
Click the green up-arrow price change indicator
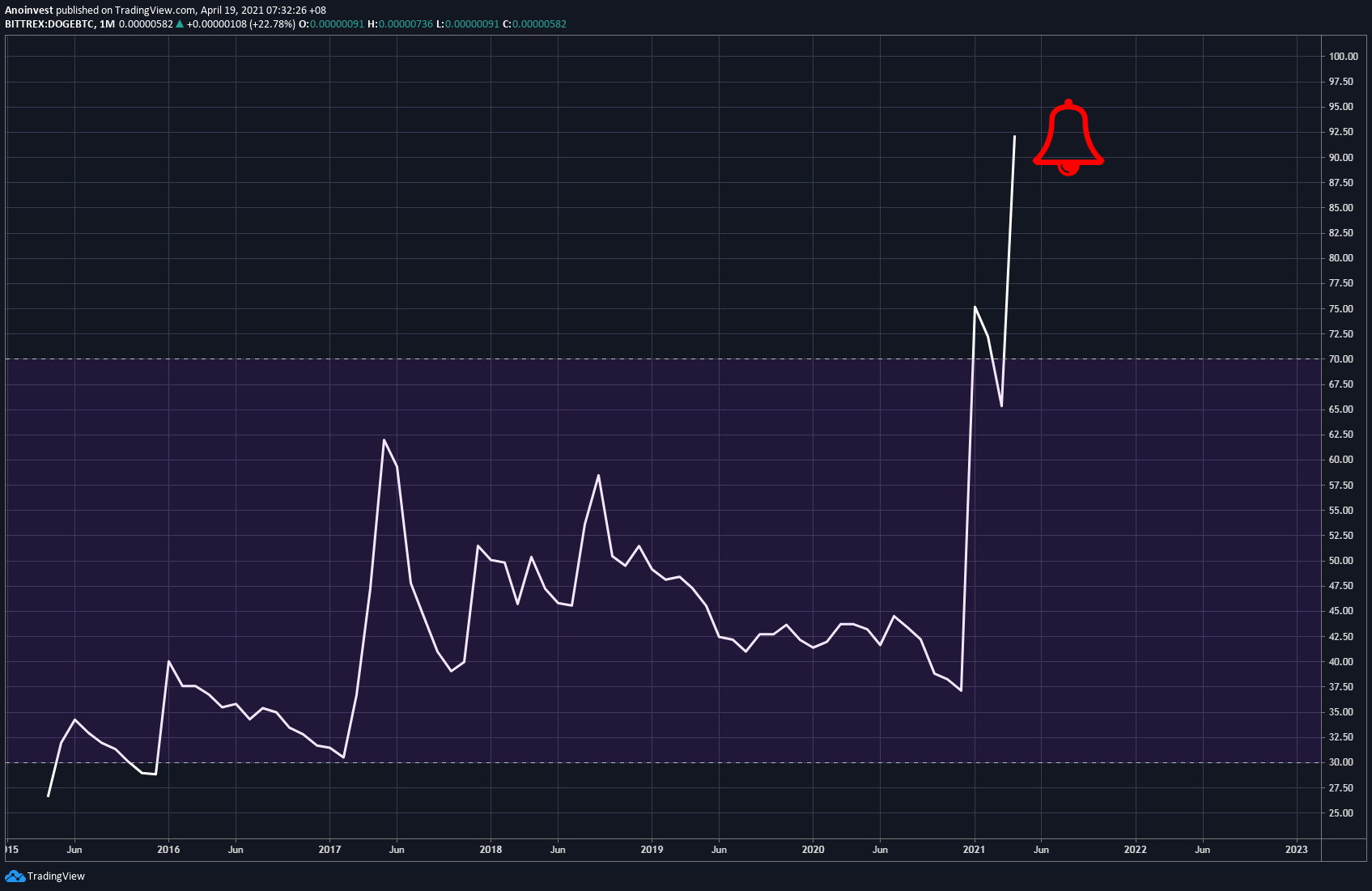point(180,24)
